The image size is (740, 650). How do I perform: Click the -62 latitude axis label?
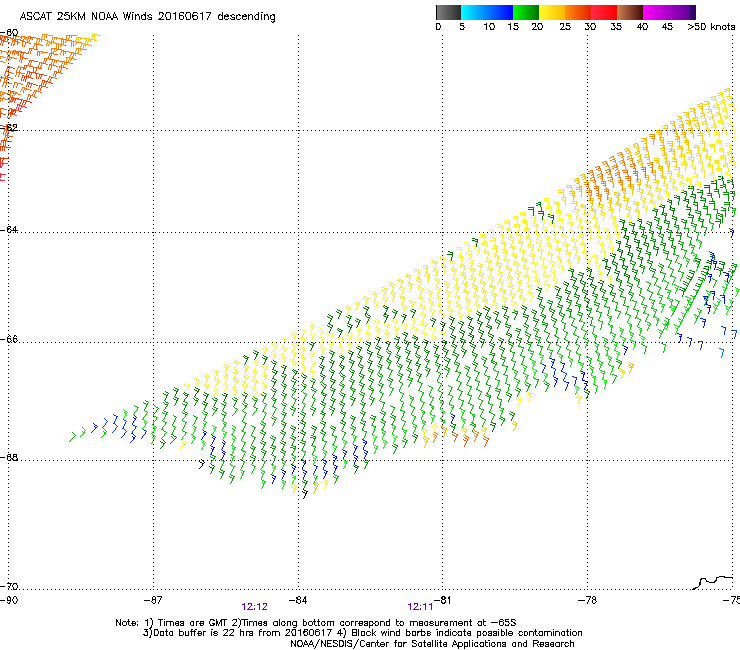(9, 127)
